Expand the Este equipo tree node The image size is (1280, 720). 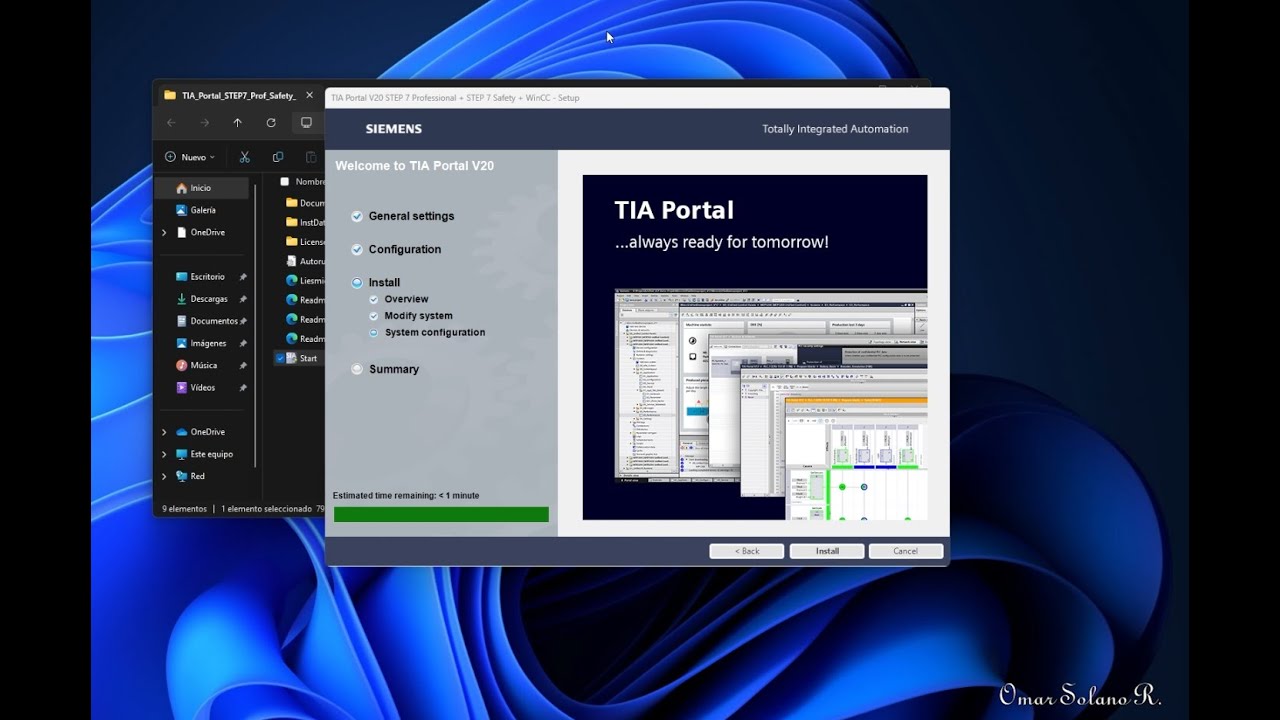click(x=164, y=454)
